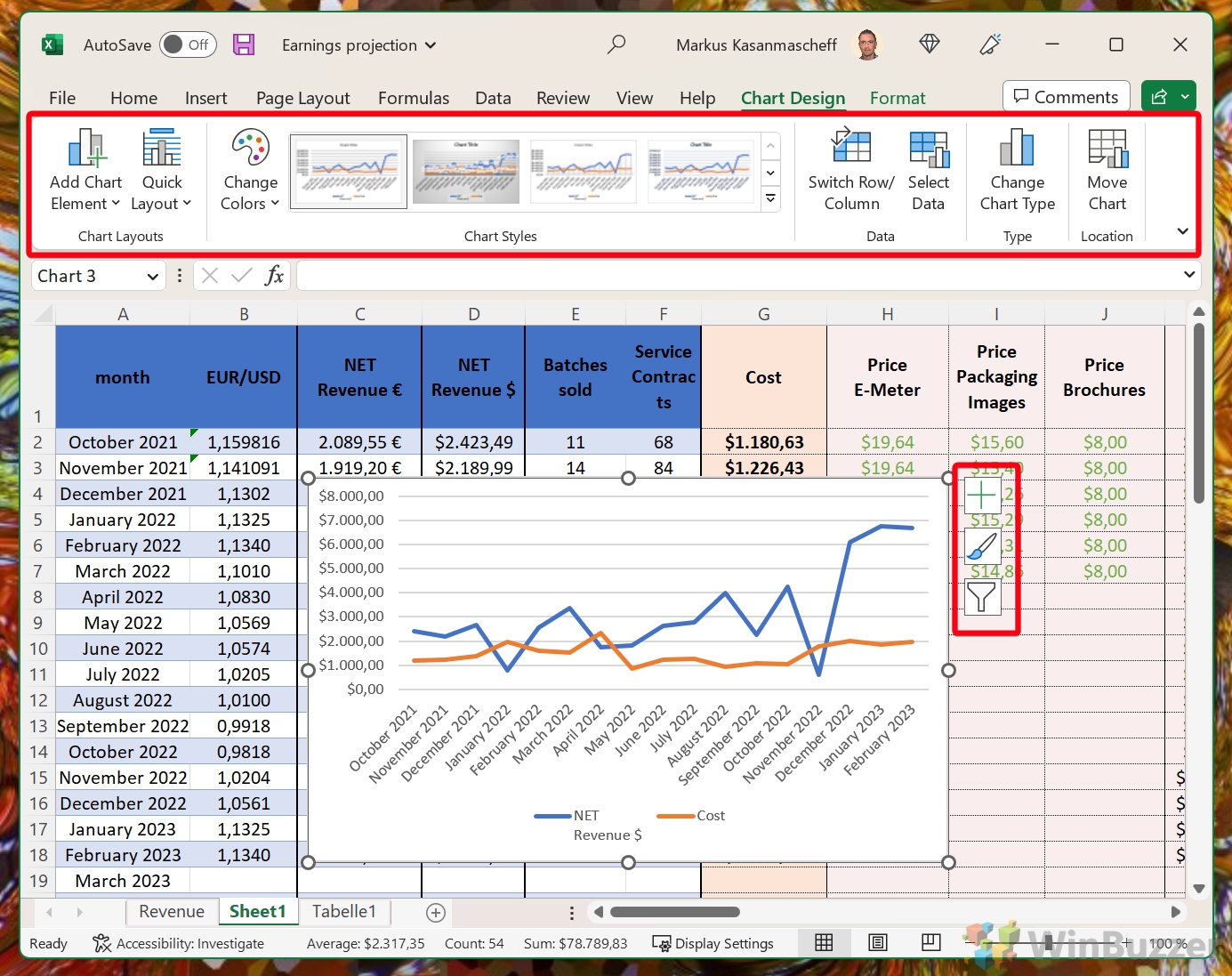Open the Format ribbon tab
The height and width of the screenshot is (976, 1232).
click(x=897, y=98)
